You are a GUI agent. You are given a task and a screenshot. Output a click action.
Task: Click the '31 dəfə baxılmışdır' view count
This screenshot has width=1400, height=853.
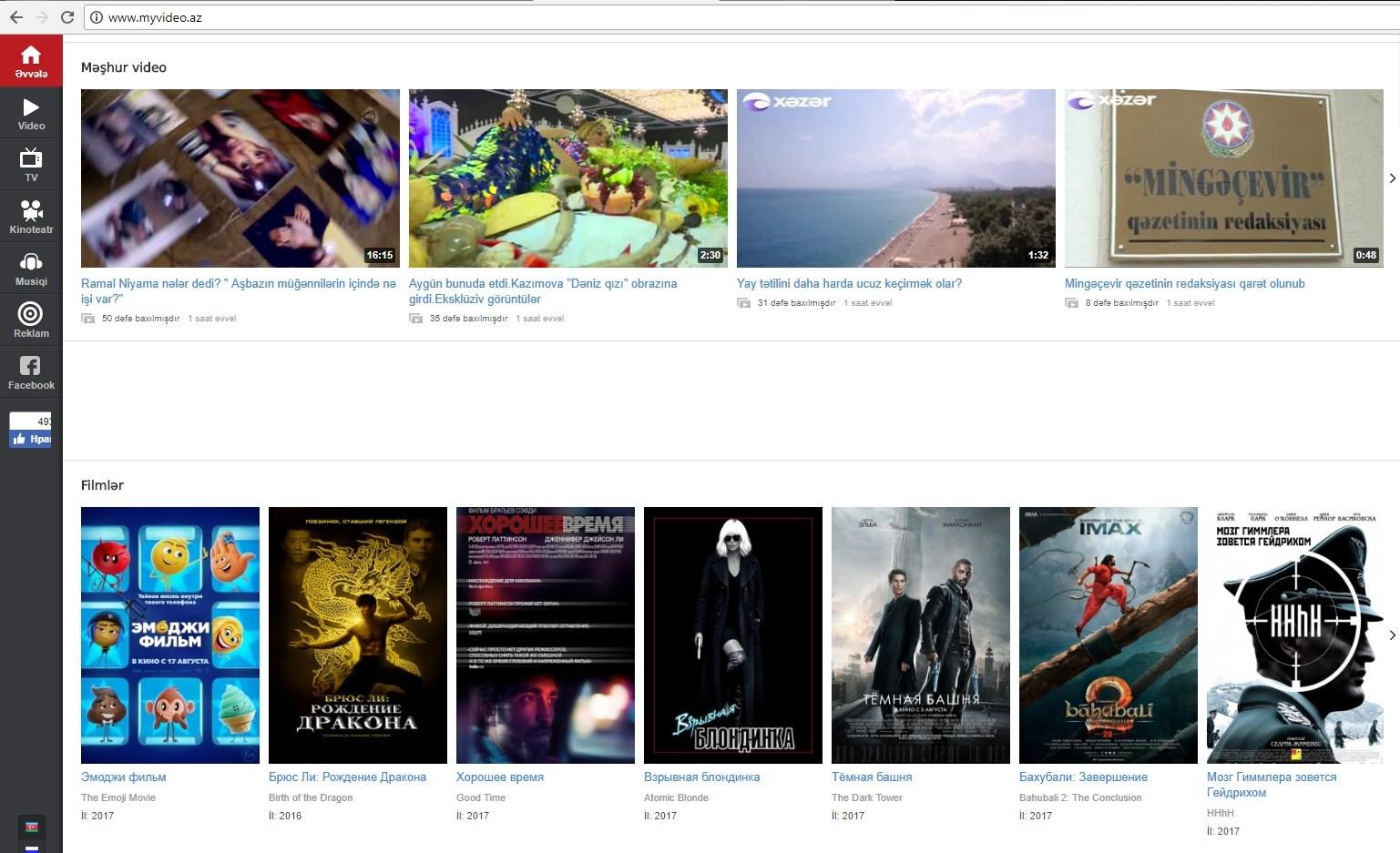click(x=796, y=303)
